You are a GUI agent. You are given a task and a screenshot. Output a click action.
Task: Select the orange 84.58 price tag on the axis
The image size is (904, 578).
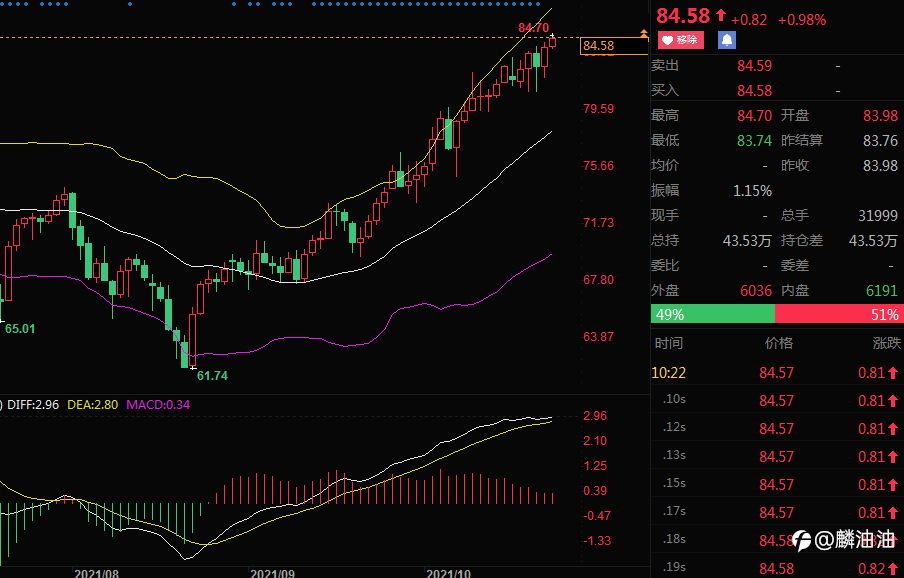point(614,46)
